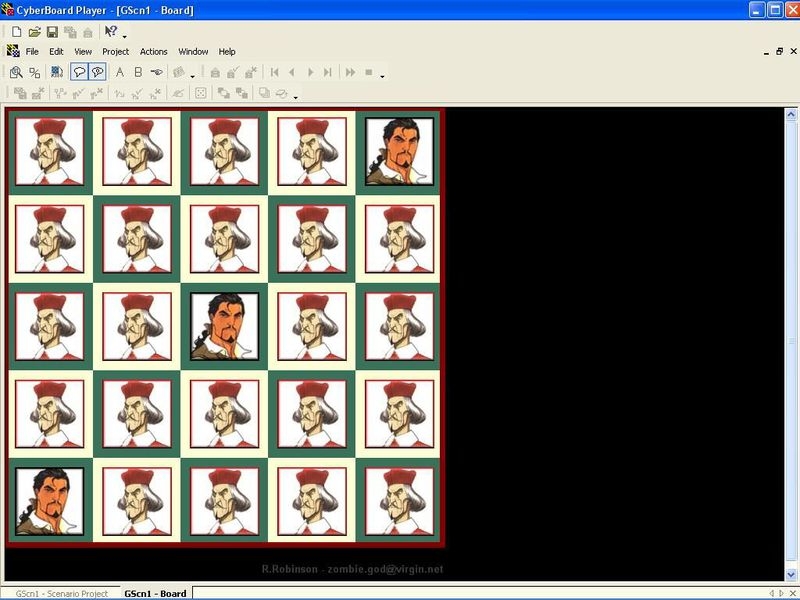Click the fast-forward playback button
The height and width of the screenshot is (600, 800).
(x=351, y=72)
